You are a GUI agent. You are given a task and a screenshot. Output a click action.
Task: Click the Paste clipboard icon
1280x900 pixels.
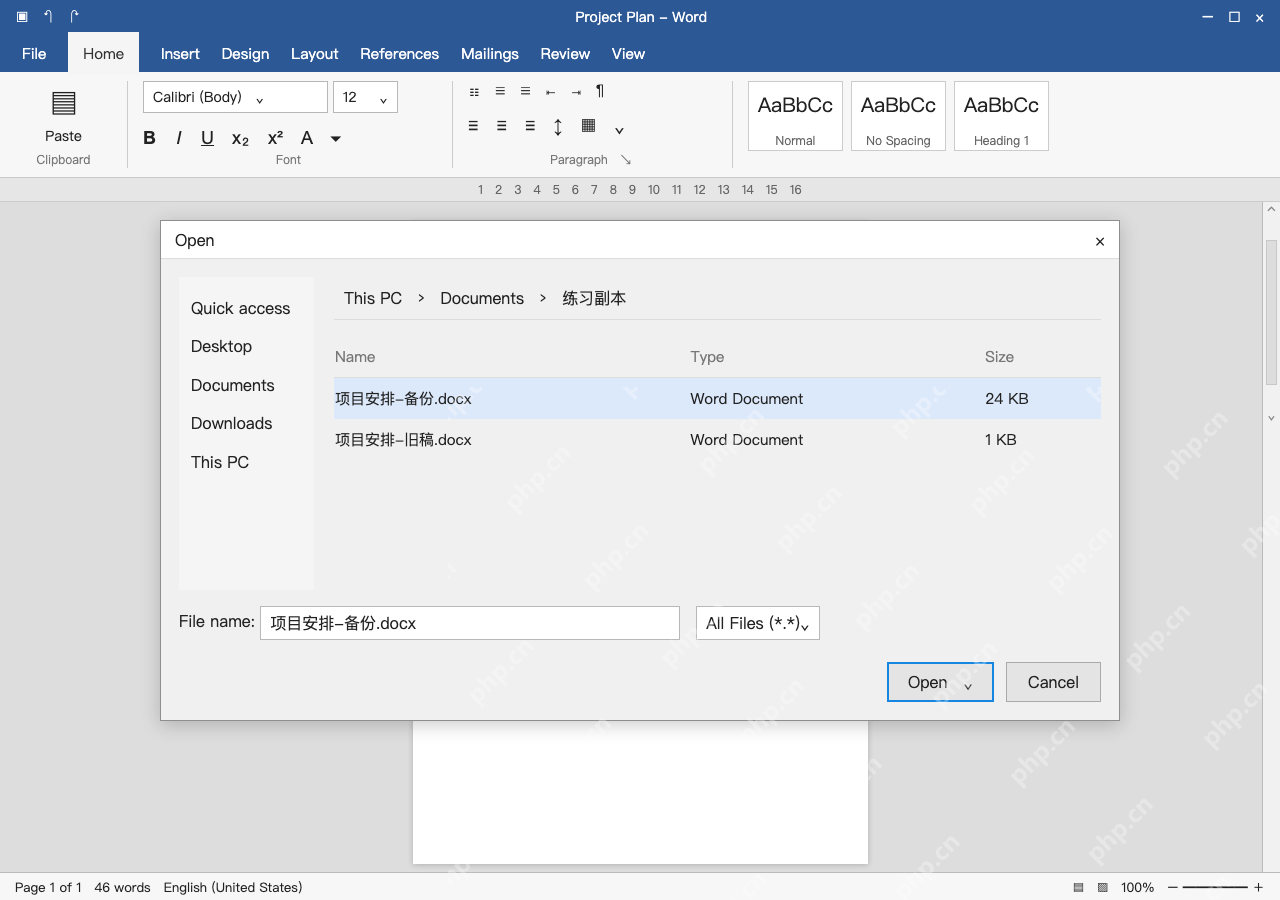click(63, 103)
